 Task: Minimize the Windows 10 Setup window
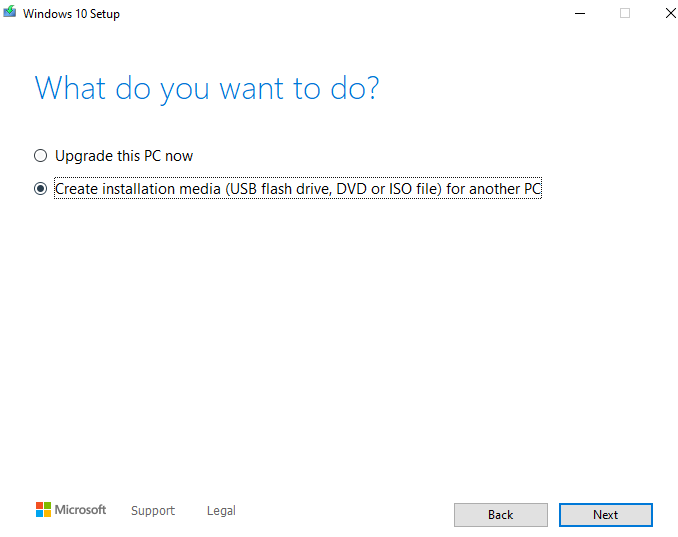(580, 13)
